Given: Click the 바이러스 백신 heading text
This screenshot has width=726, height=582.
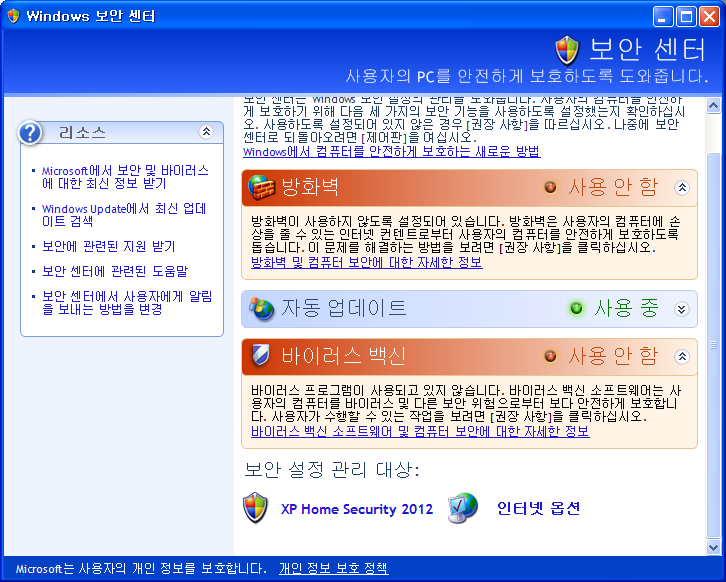Looking at the screenshot, I should (x=344, y=356).
